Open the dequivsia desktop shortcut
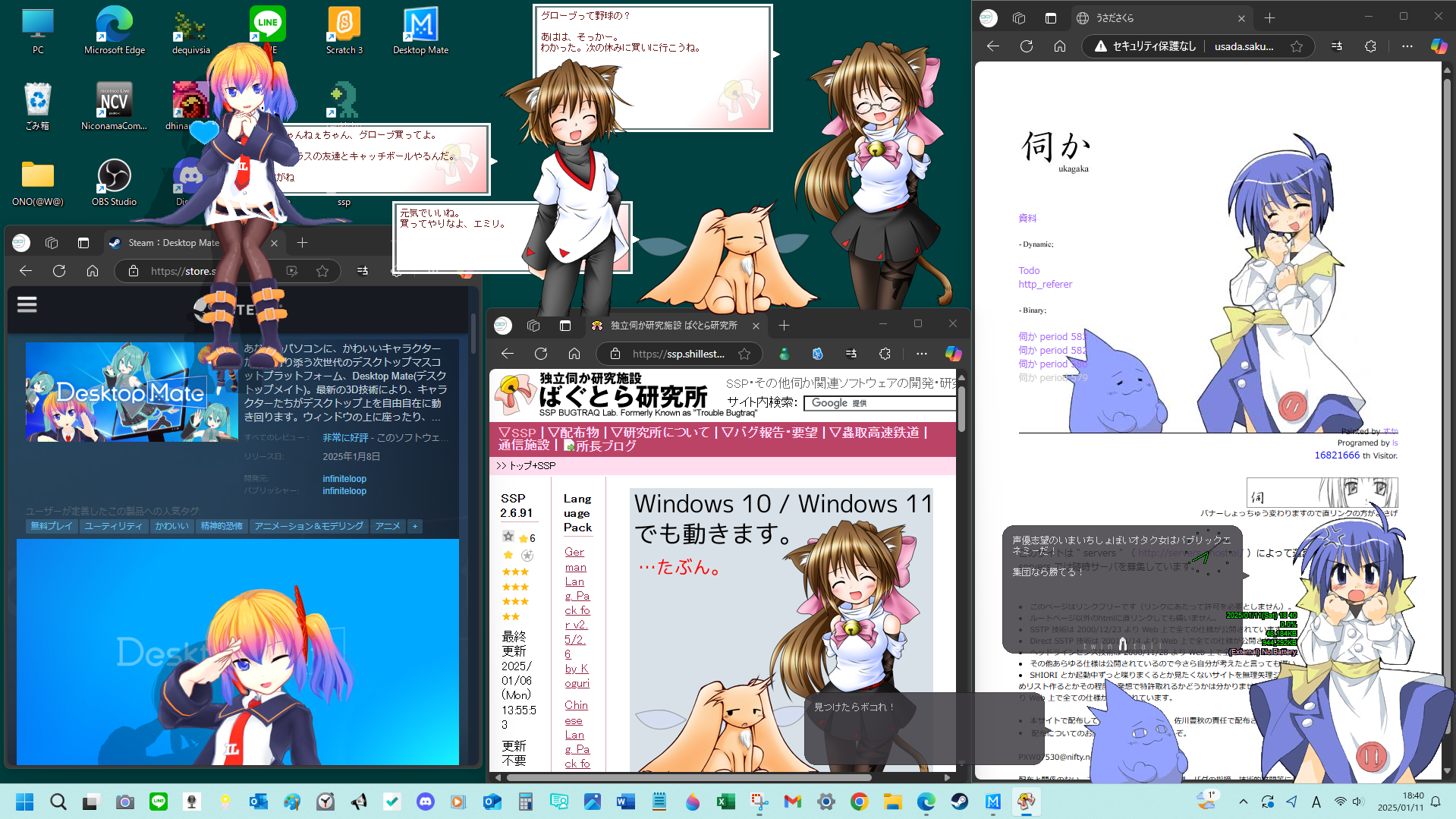Image resolution: width=1456 pixels, height=819 pixels. [191, 31]
